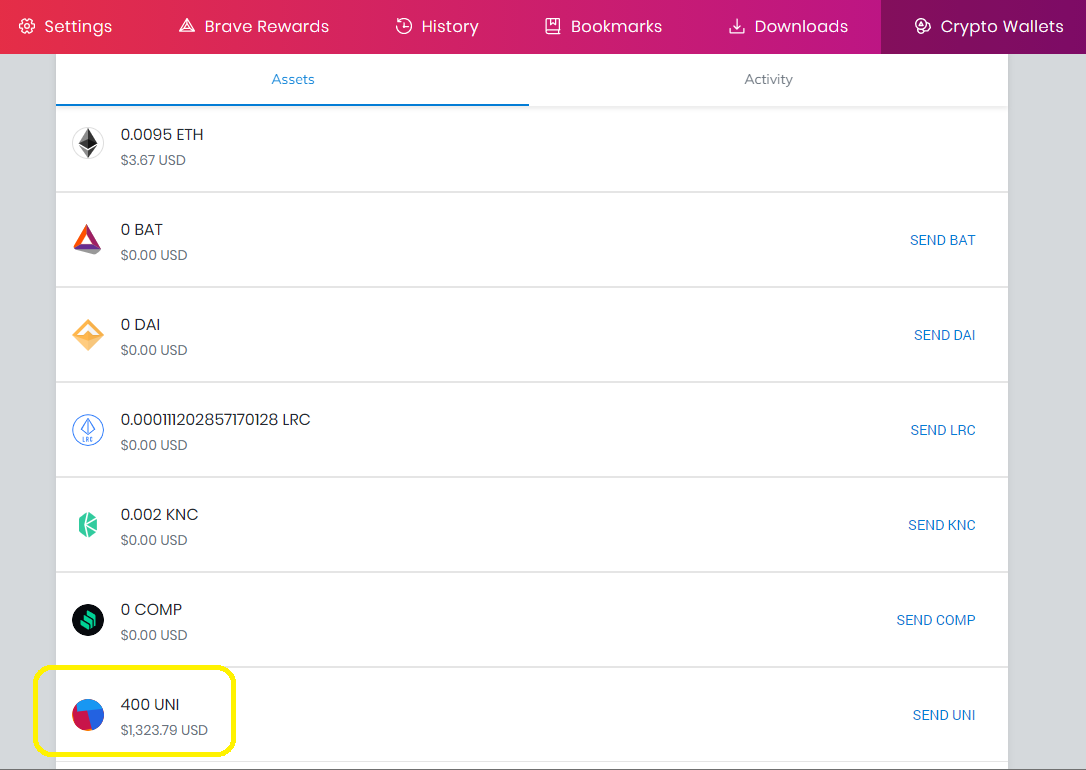
Task: Open the Bookmarks page
Action: point(604,26)
